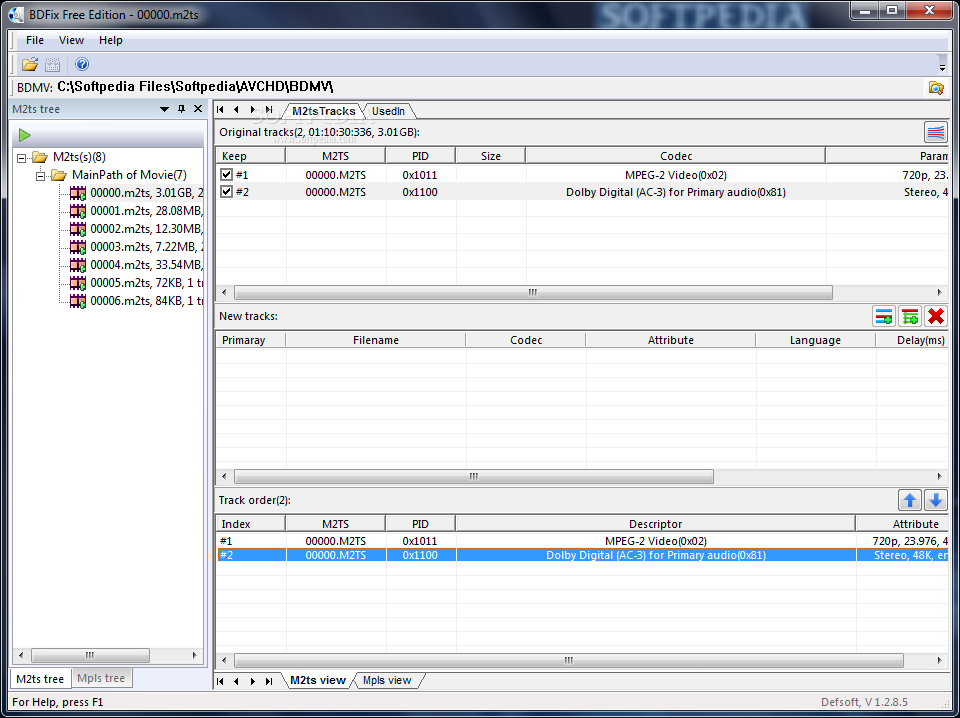Screen dimensions: 960x718
Task: Open the Help menu
Action: [x=111, y=40]
